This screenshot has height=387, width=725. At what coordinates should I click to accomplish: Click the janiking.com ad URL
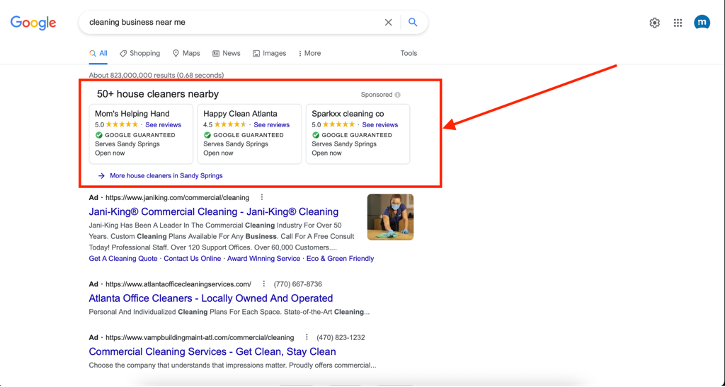tap(177, 197)
